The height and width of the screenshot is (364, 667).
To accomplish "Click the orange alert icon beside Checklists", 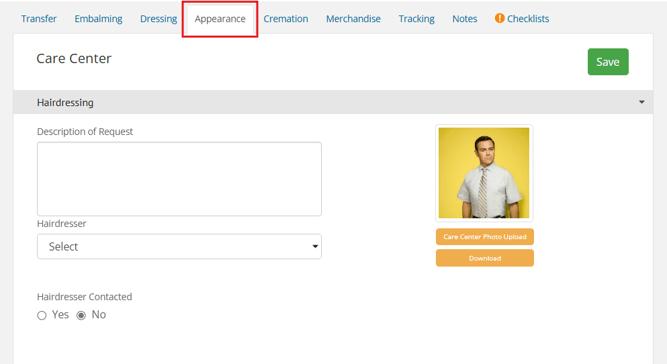I will (499, 18).
